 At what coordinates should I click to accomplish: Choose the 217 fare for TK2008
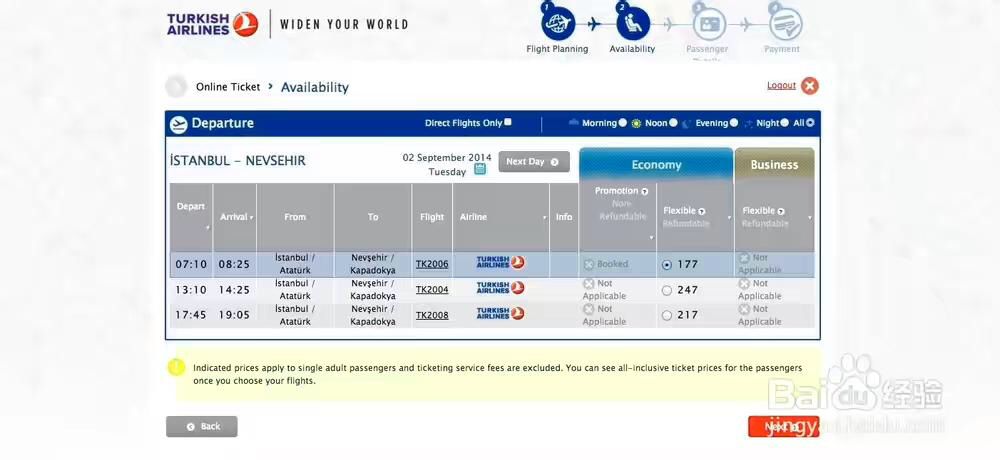point(667,315)
